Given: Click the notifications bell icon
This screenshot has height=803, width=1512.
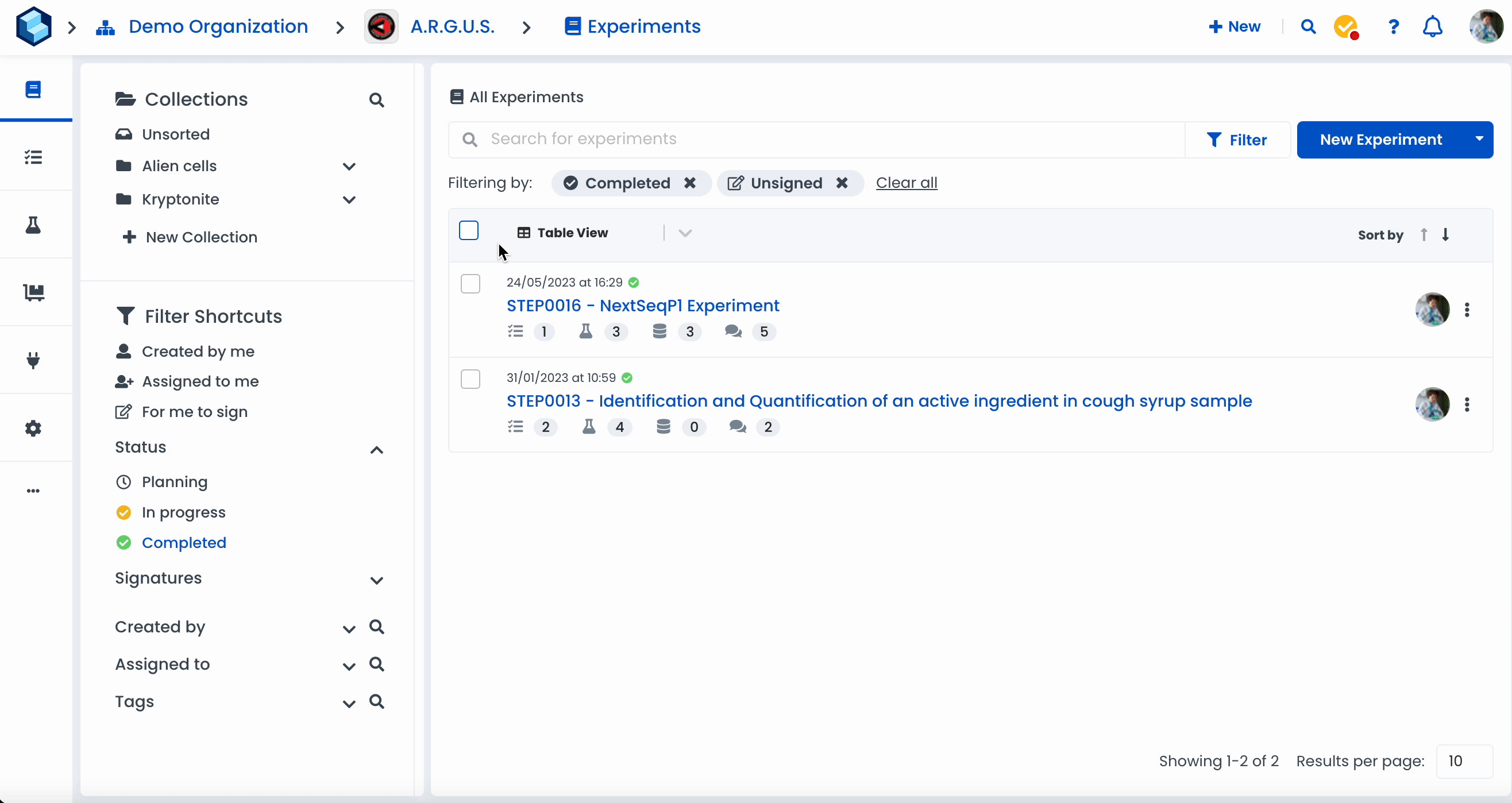Looking at the screenshot, I should coord(1432,27).
